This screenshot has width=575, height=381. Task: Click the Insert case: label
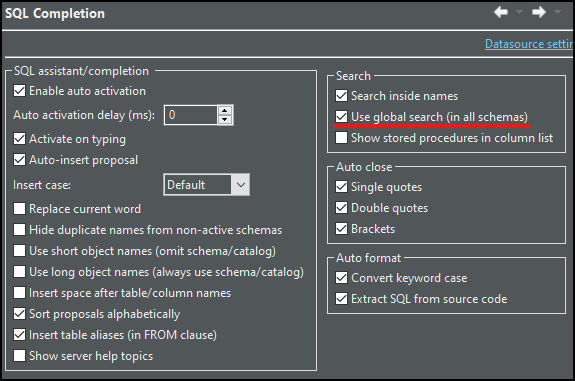pyautogui.click(x=42, y=185)
